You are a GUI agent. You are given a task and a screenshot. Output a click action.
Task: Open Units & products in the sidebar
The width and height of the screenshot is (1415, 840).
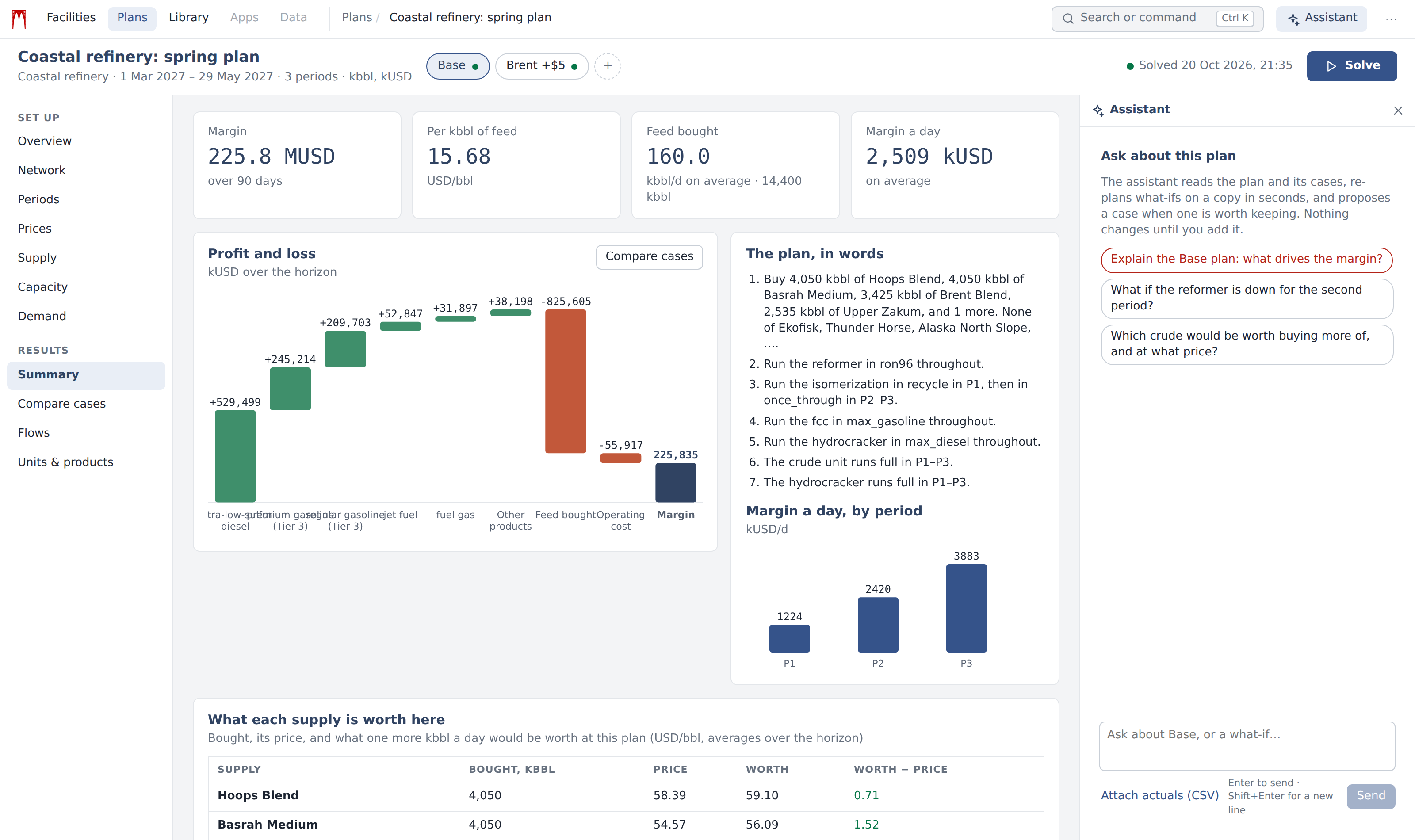pos(86,462)
